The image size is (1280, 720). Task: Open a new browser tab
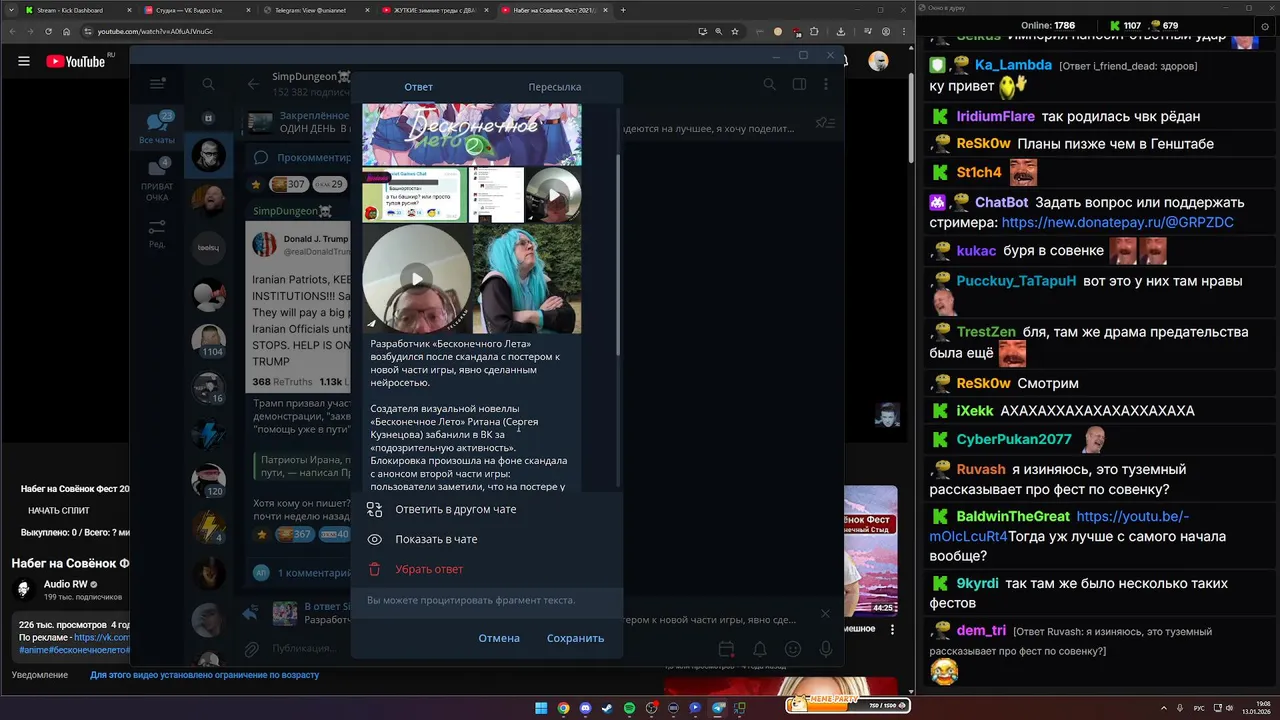(x=623, y=10)
